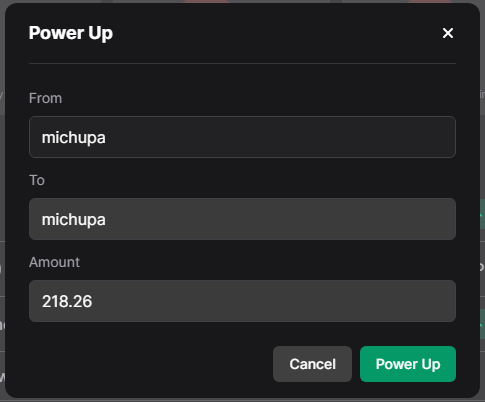The height and width of the screenshot is (402, 485).
Task: Click the Amount label text
Action: click(x=54, y=262)
